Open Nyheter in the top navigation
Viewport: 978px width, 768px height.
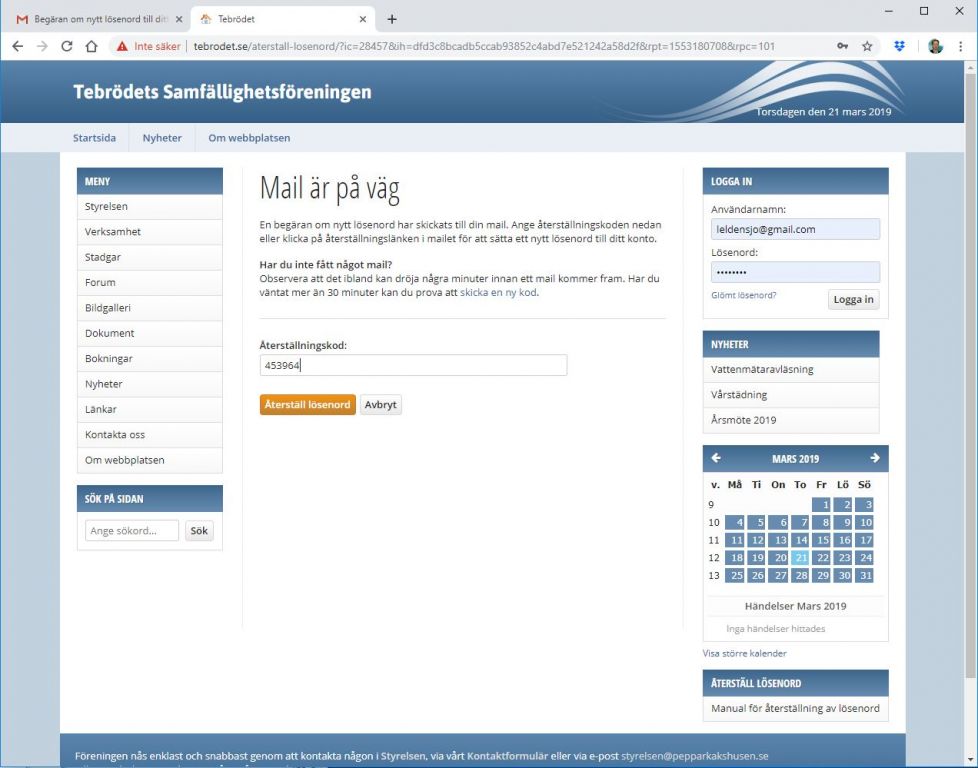pos(162,138)
